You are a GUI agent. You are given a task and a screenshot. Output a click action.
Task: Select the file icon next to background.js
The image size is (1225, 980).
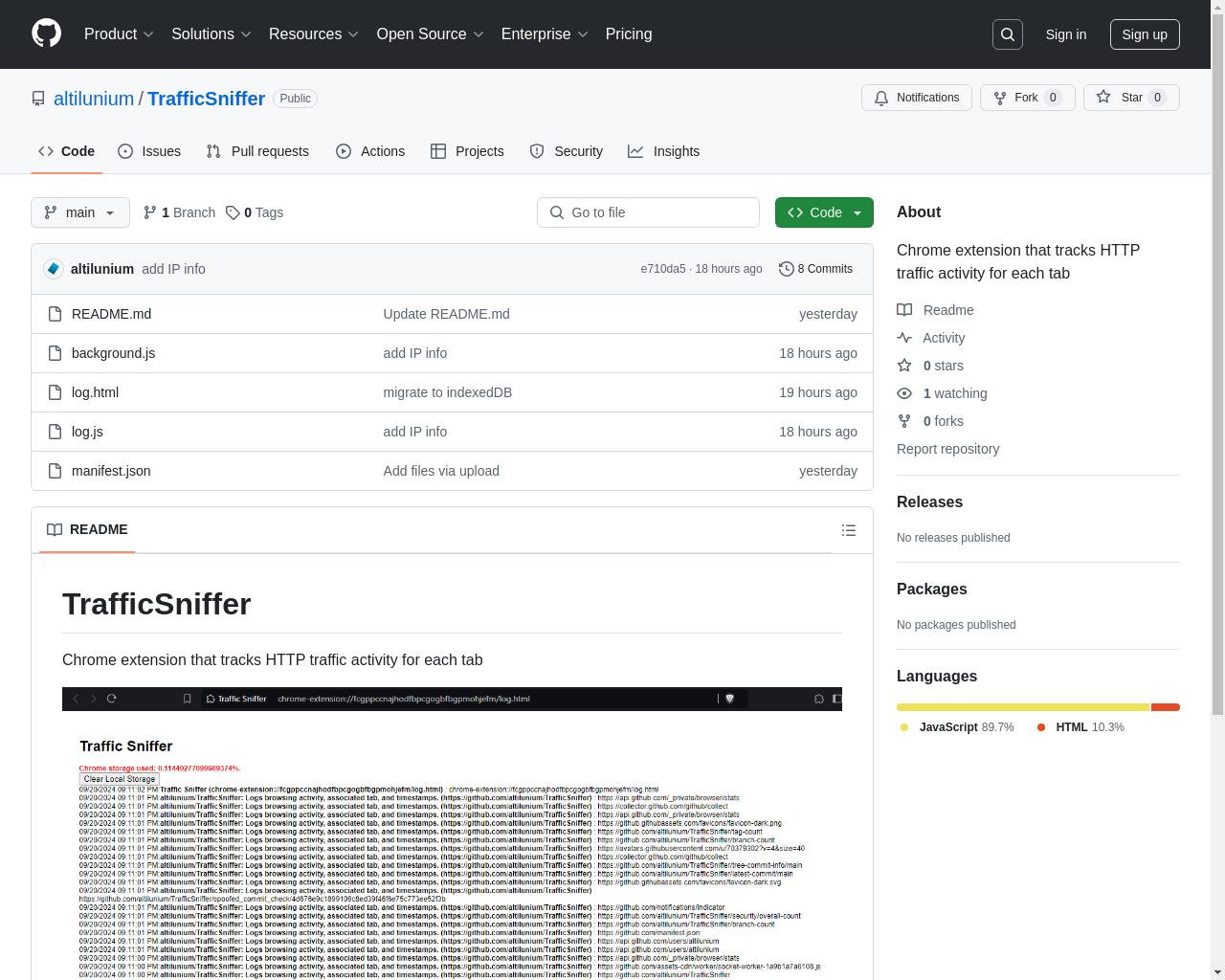tap(55, 353)
